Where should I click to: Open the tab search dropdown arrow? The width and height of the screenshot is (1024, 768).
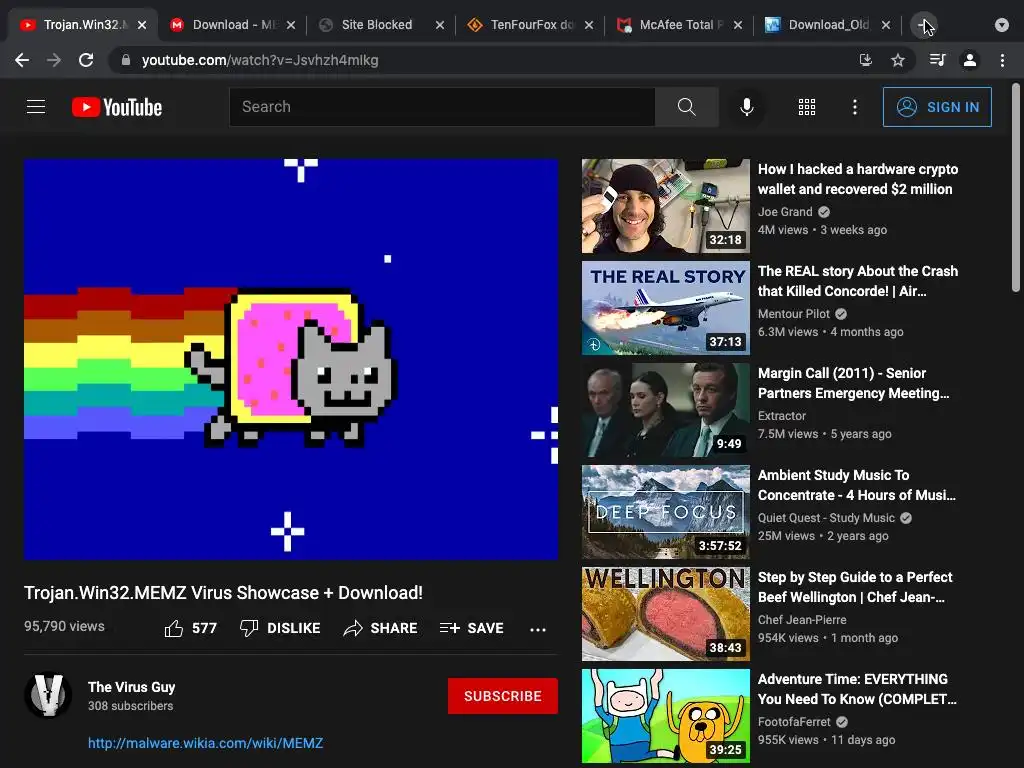click(1002, 25)
